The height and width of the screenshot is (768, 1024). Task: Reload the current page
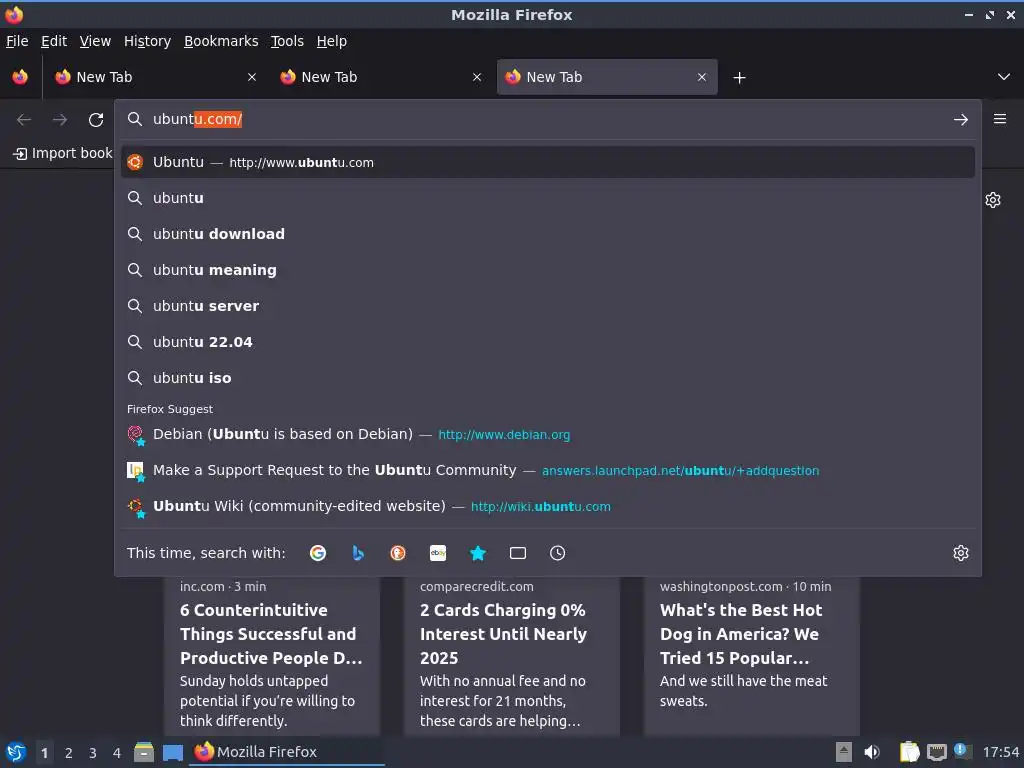pos(96,120)
